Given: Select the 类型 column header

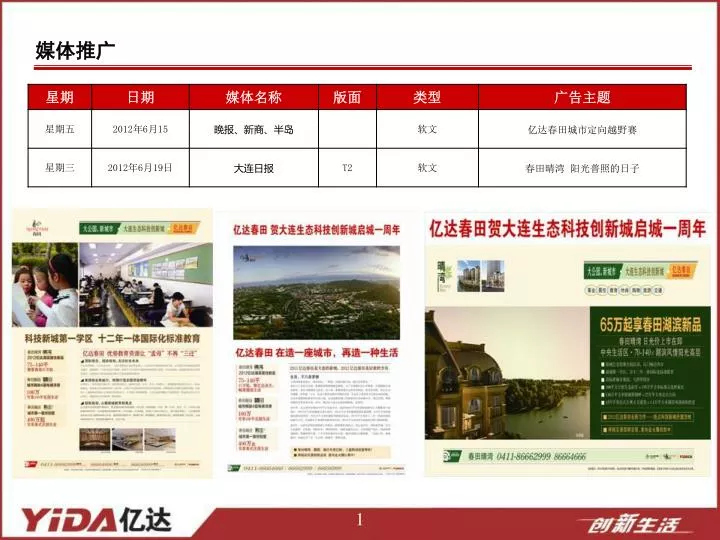Looking at the screenshot, I should click(427, 97).
